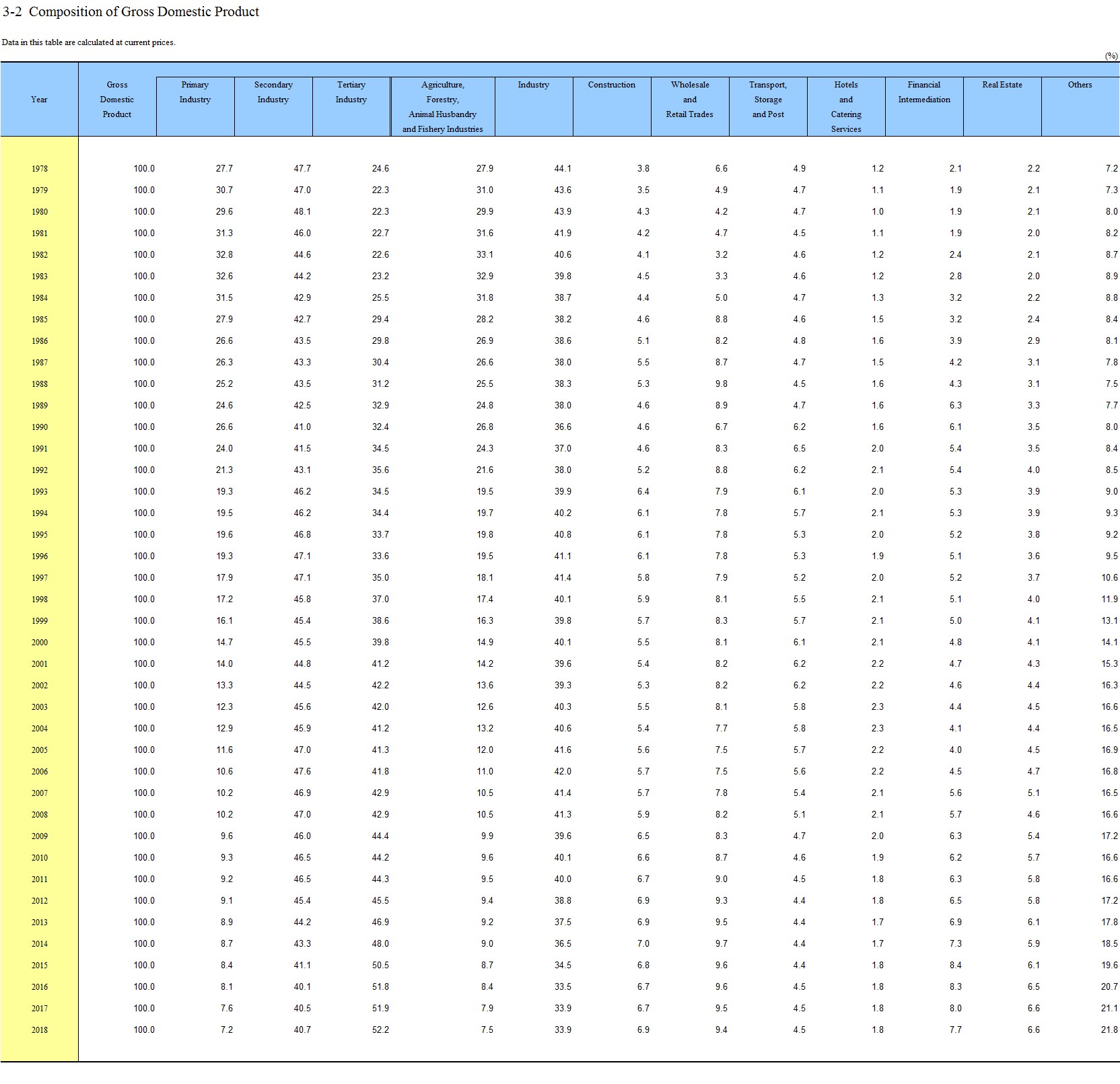This screenshot has height=1084, width=1120.
Task: Click Others value 20.7 for 2016
Action: pyautogui.click(x=1110, y=987)
